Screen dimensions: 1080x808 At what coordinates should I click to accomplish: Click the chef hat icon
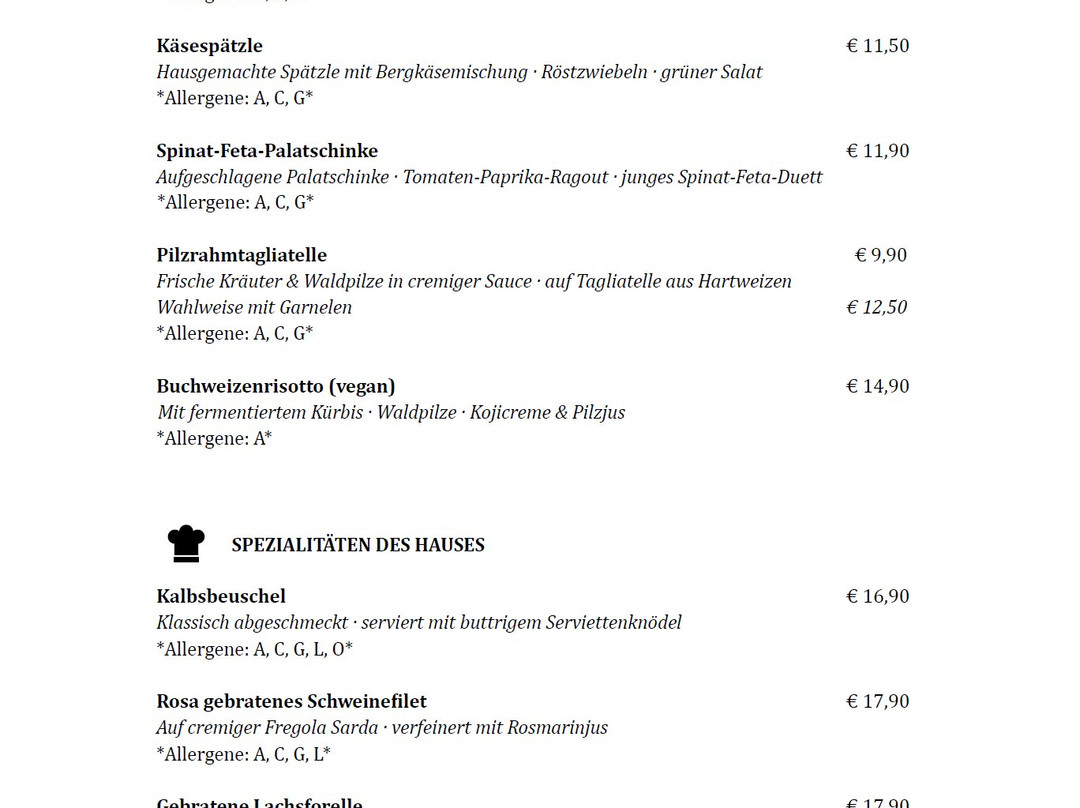[186, 544]
